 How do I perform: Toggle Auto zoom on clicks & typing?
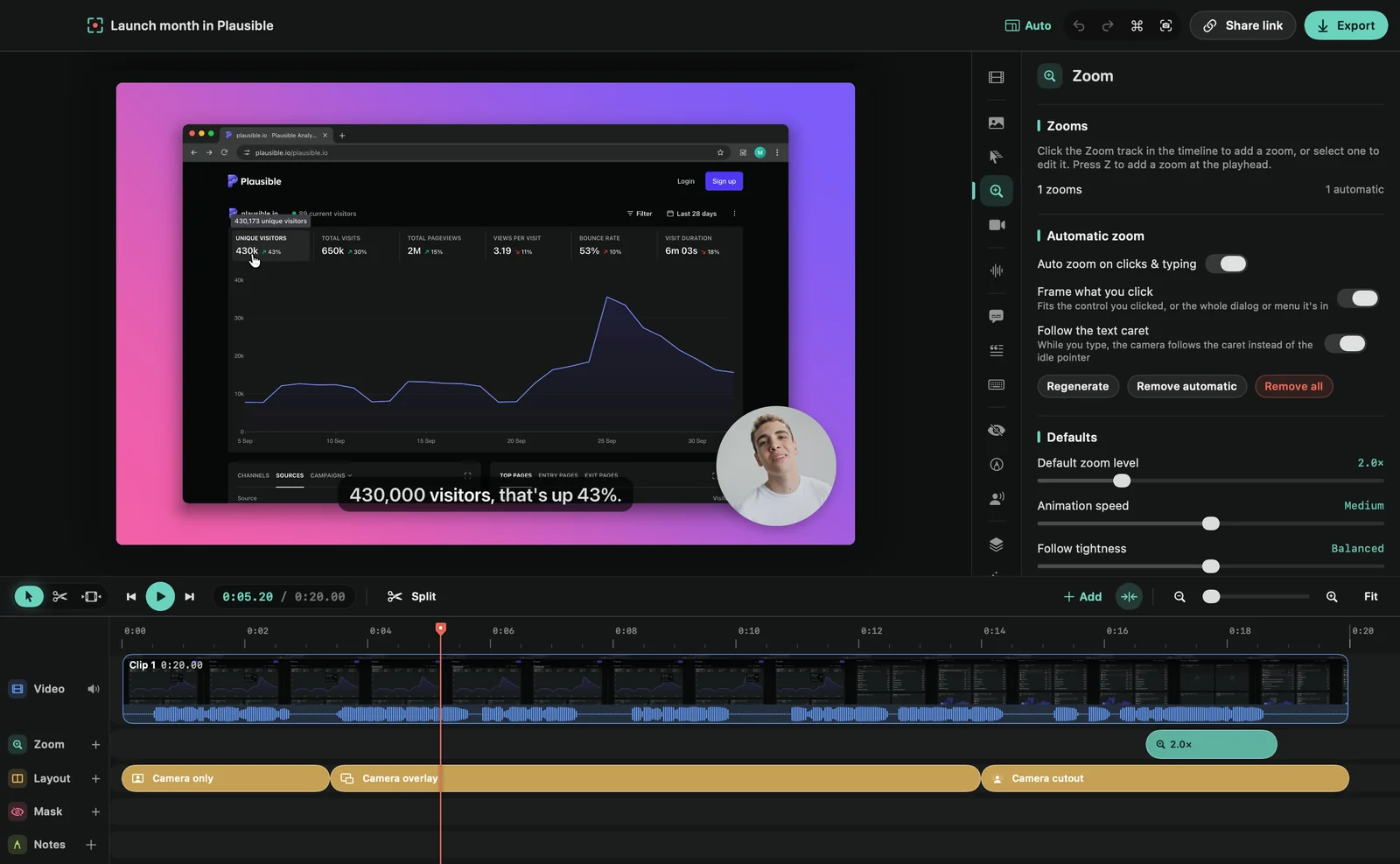click(x=1226, y=263)
